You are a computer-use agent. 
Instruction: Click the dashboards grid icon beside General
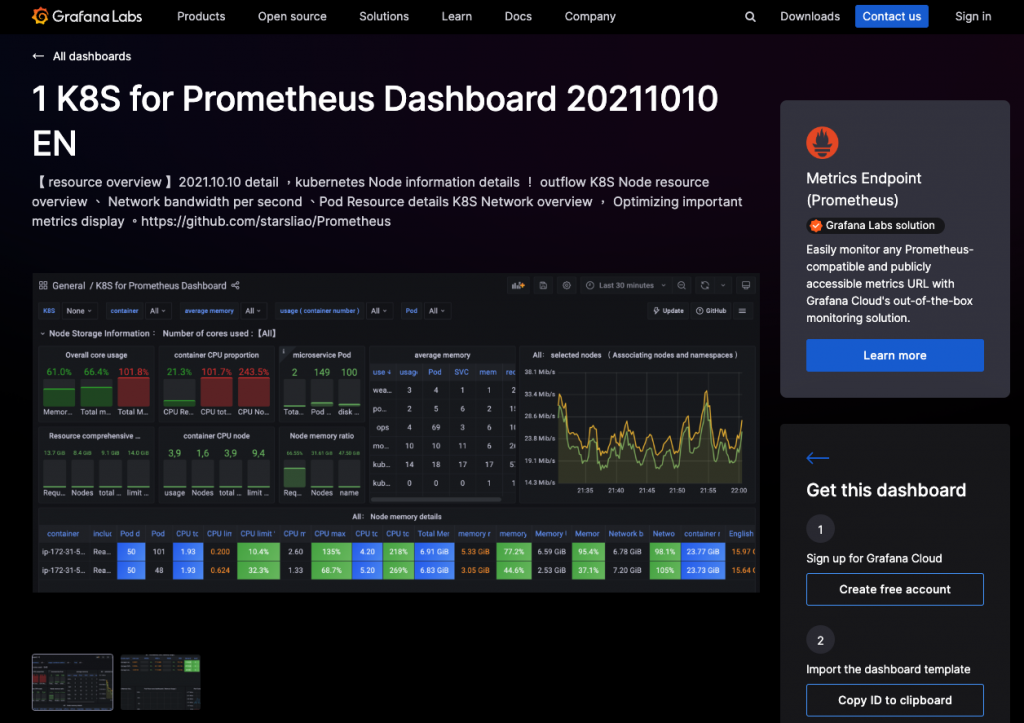(x=43, y=285)
